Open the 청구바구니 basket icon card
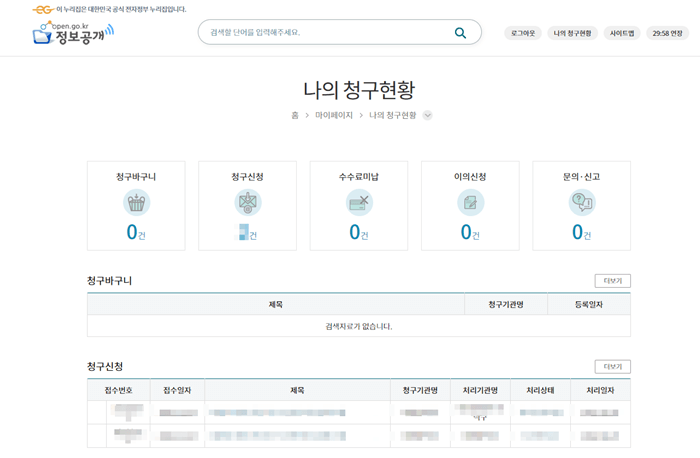Image resolution: width=700 pixels, height=458 pixels. point(136,203)
